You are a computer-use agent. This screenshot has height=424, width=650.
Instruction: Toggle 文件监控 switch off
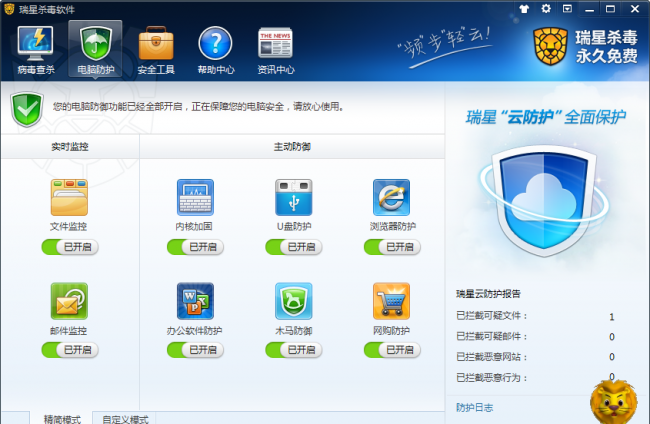[x=70, y=247]
